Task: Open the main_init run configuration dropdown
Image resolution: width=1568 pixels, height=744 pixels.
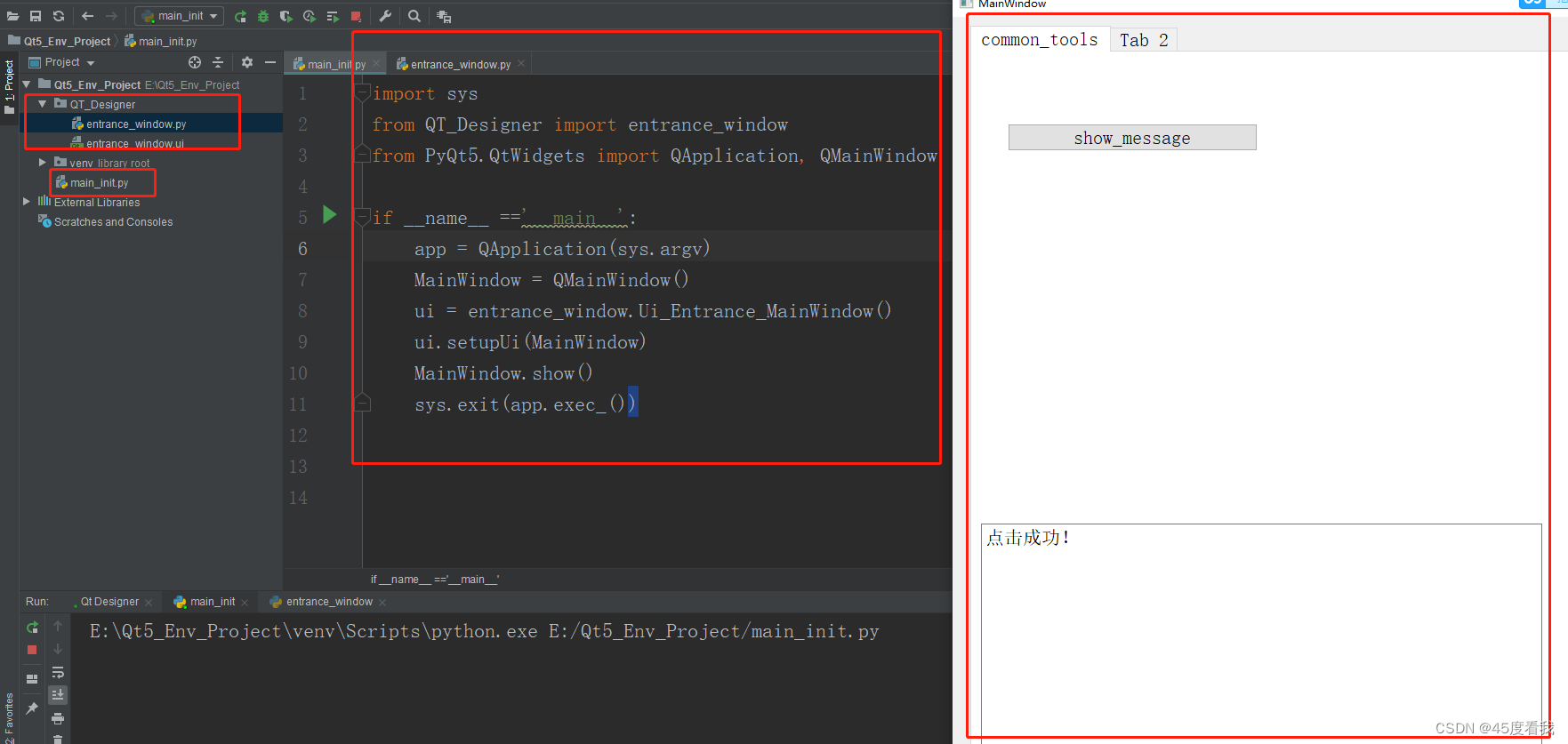Action: [181, 16]
